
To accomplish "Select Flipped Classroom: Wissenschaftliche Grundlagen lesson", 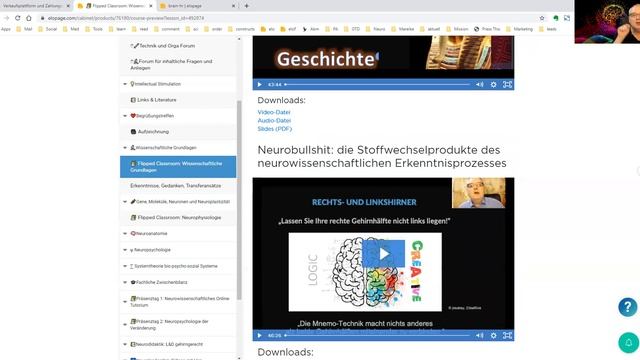I will [x=178, y=167].
